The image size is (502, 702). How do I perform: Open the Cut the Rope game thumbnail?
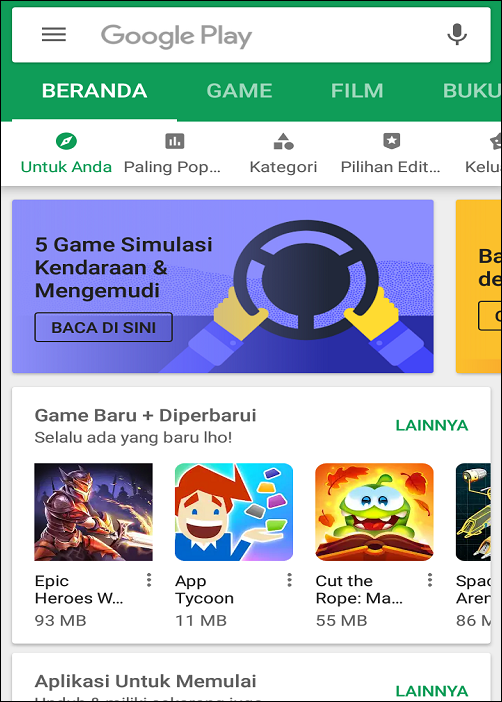[374, 512]
